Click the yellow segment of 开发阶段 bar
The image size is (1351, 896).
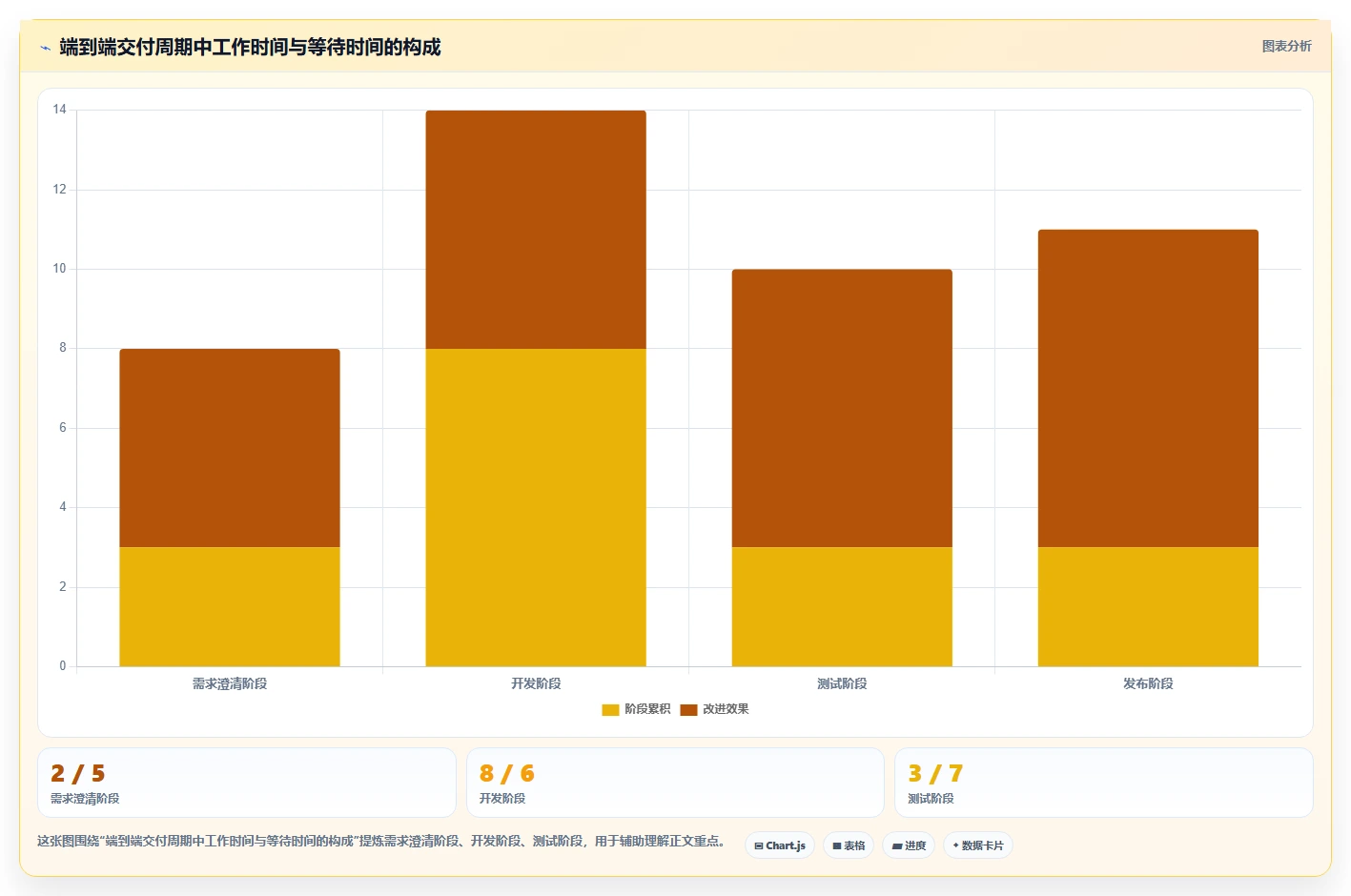click(536, 507)
